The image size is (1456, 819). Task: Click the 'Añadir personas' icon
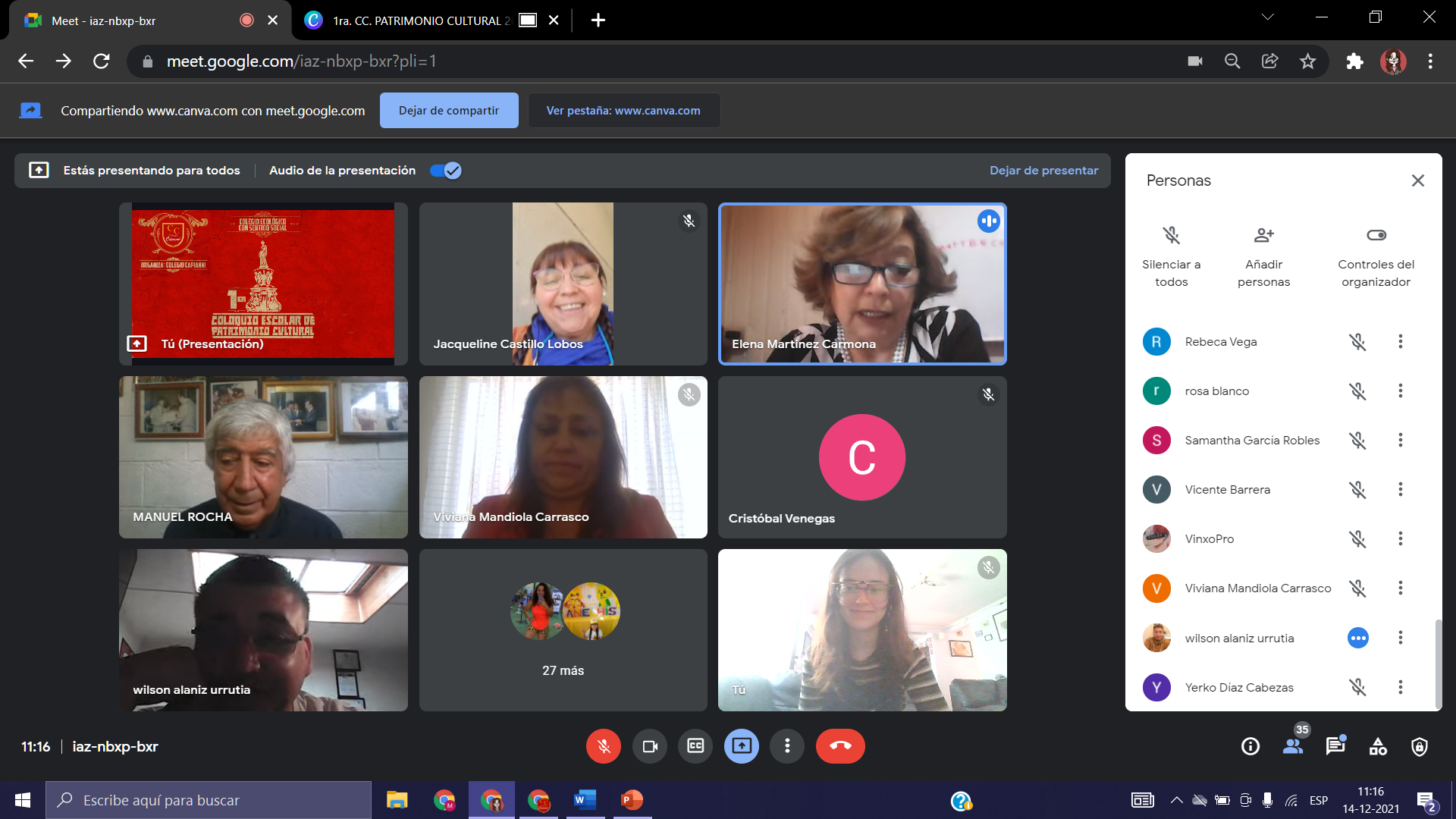(1263, 235)
